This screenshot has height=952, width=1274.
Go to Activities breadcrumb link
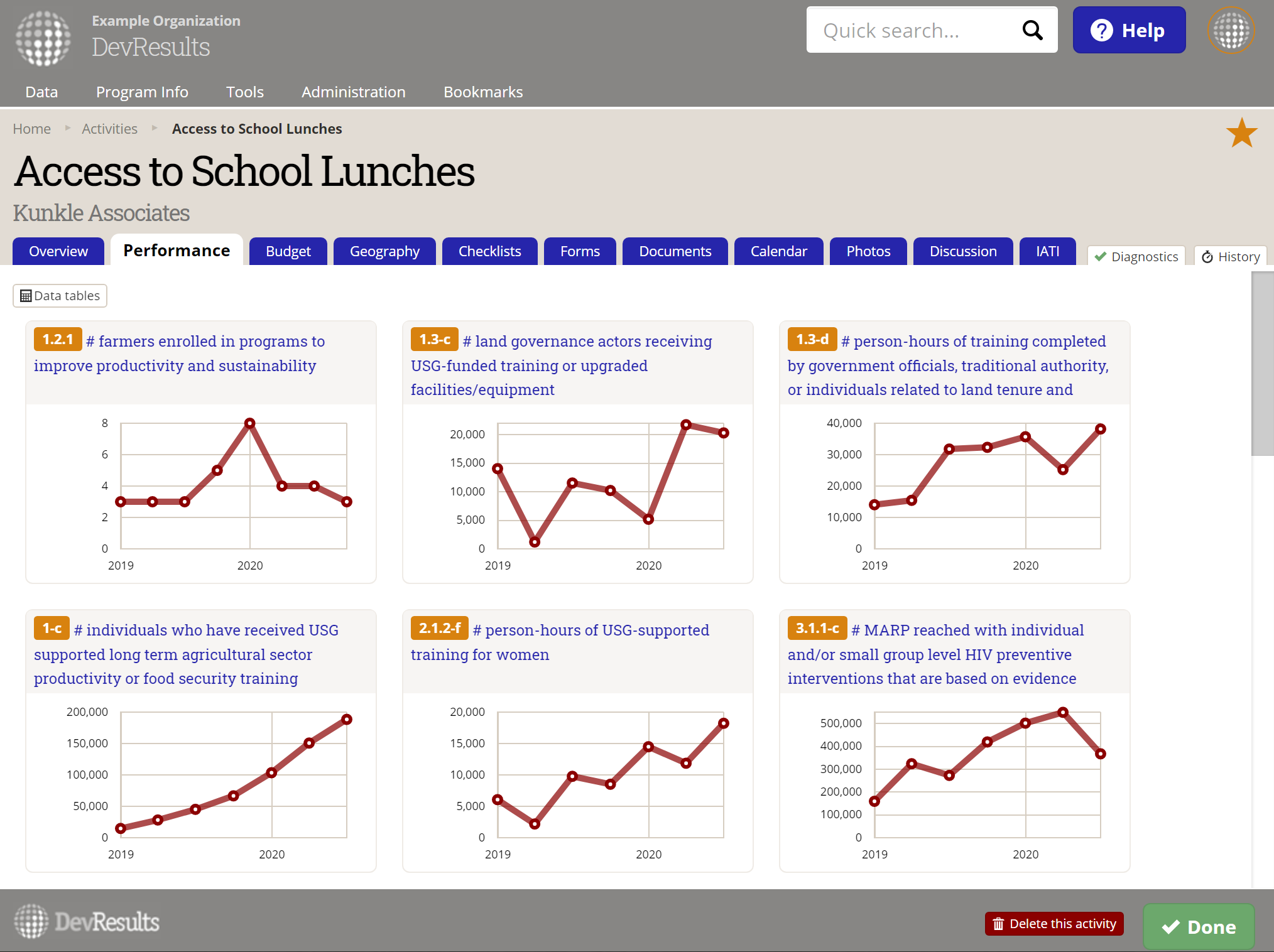tap(109, 129)
